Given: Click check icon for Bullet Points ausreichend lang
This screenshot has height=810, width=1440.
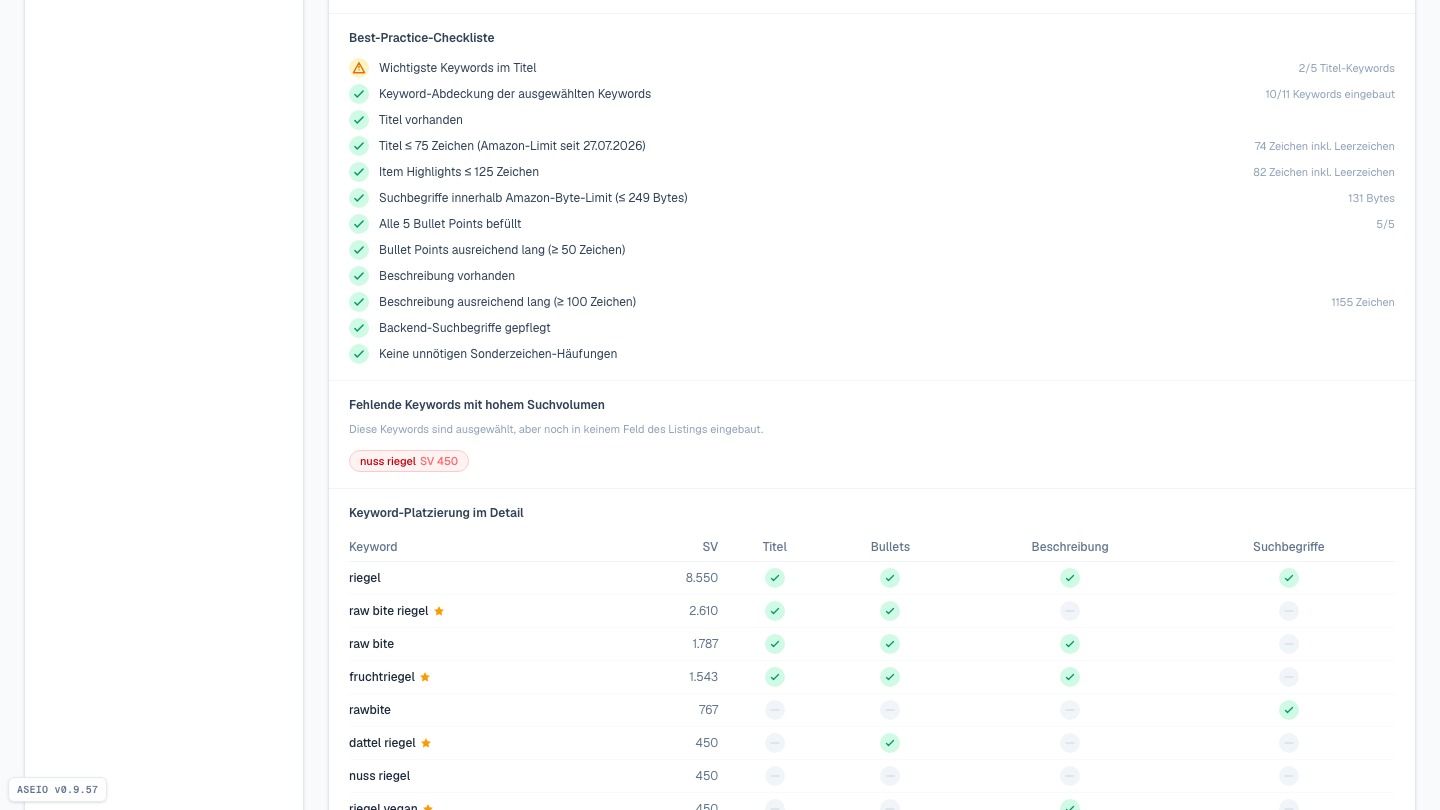Looking at the screenshot, I should [359, 250].
